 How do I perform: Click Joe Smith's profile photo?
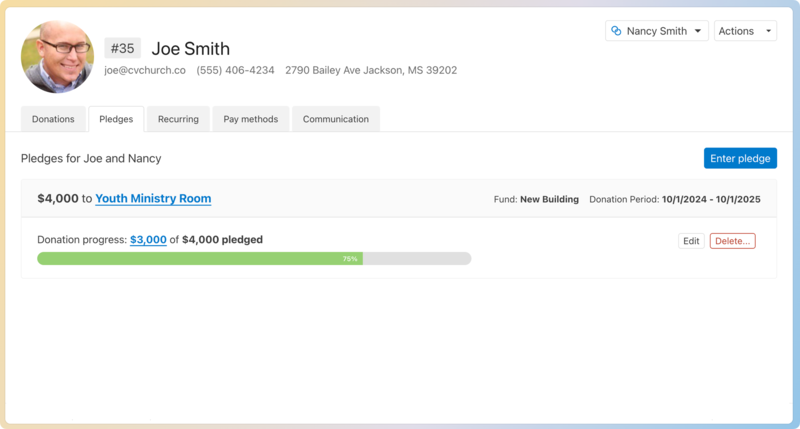(57, 57)
